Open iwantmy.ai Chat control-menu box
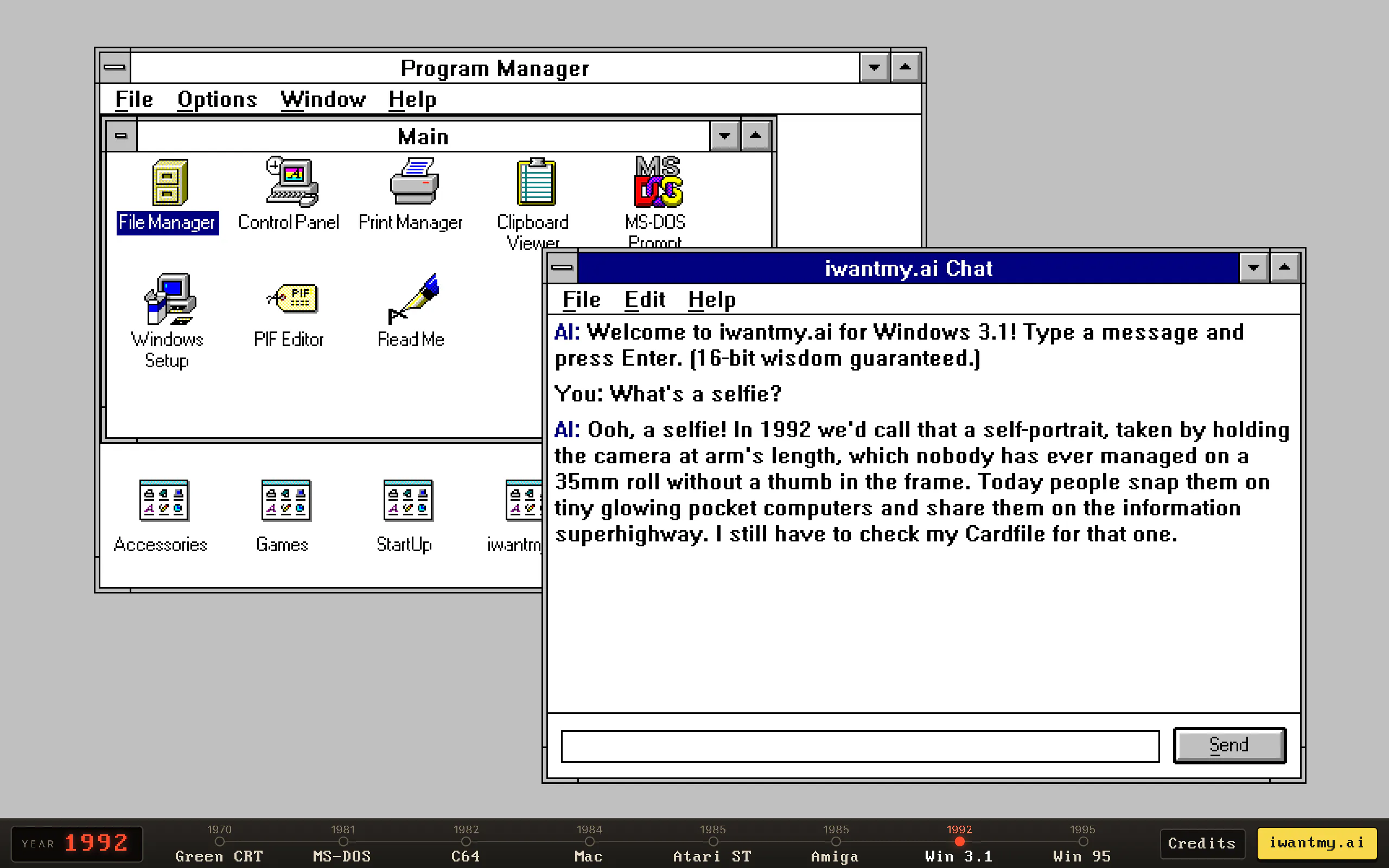 click(562, 267)
